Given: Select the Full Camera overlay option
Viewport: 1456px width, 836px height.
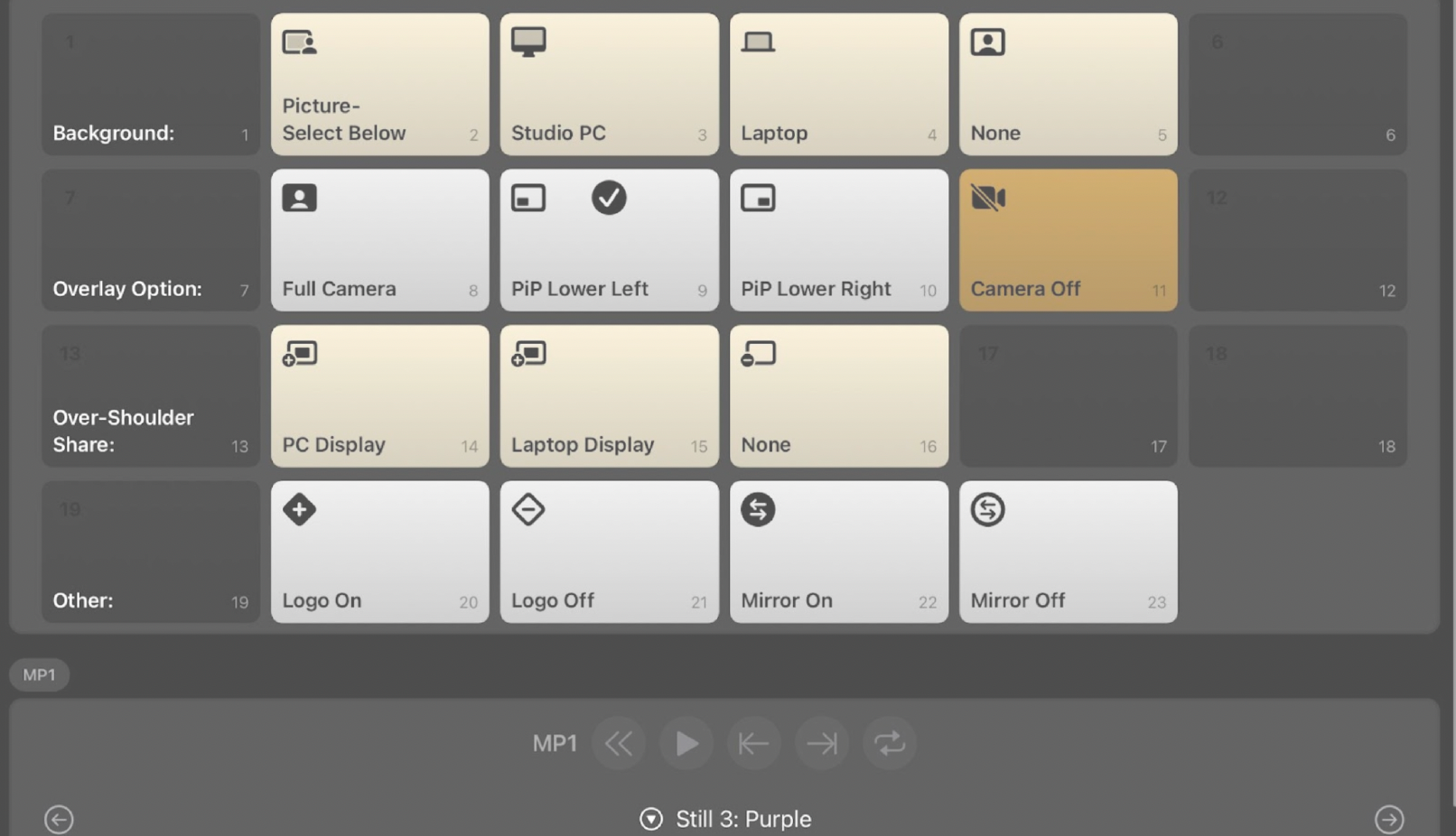Looking at the screenshot, I should click(x=379, y=239).
